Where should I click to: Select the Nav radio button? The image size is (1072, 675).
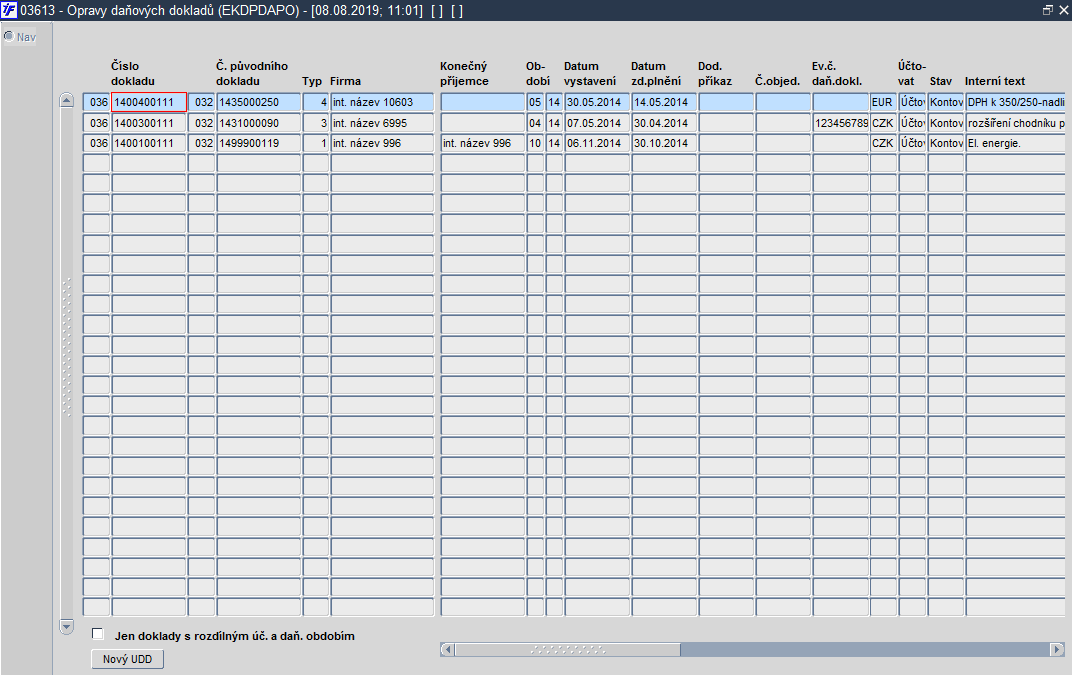click(x=9, y=36)
